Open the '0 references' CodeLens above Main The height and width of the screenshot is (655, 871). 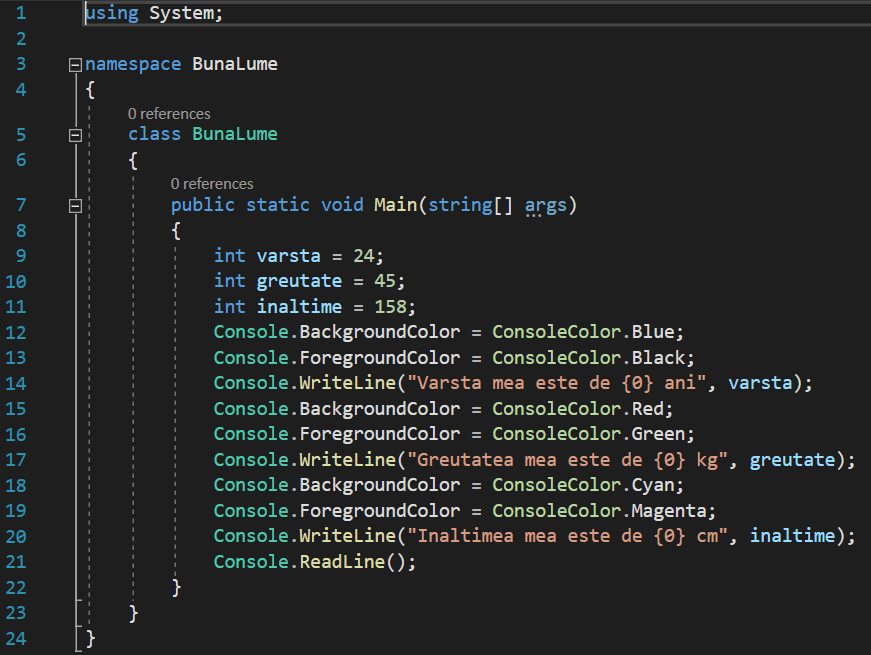coord(212,184)
